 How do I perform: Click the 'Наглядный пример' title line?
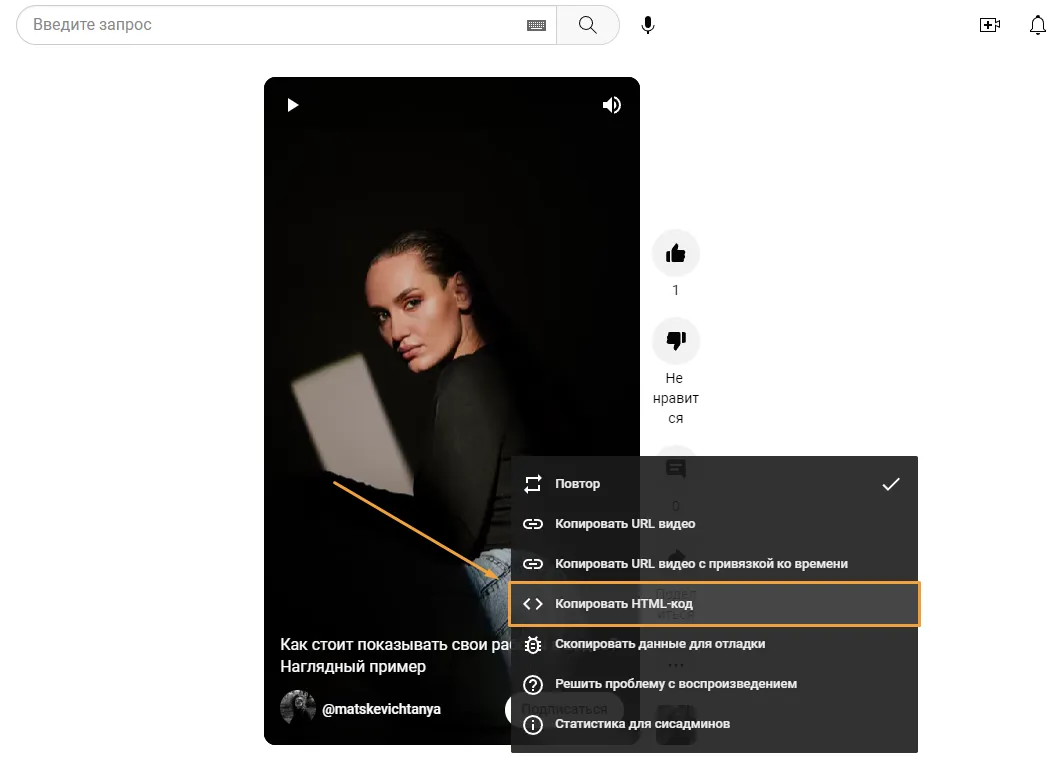pos(353,666)
